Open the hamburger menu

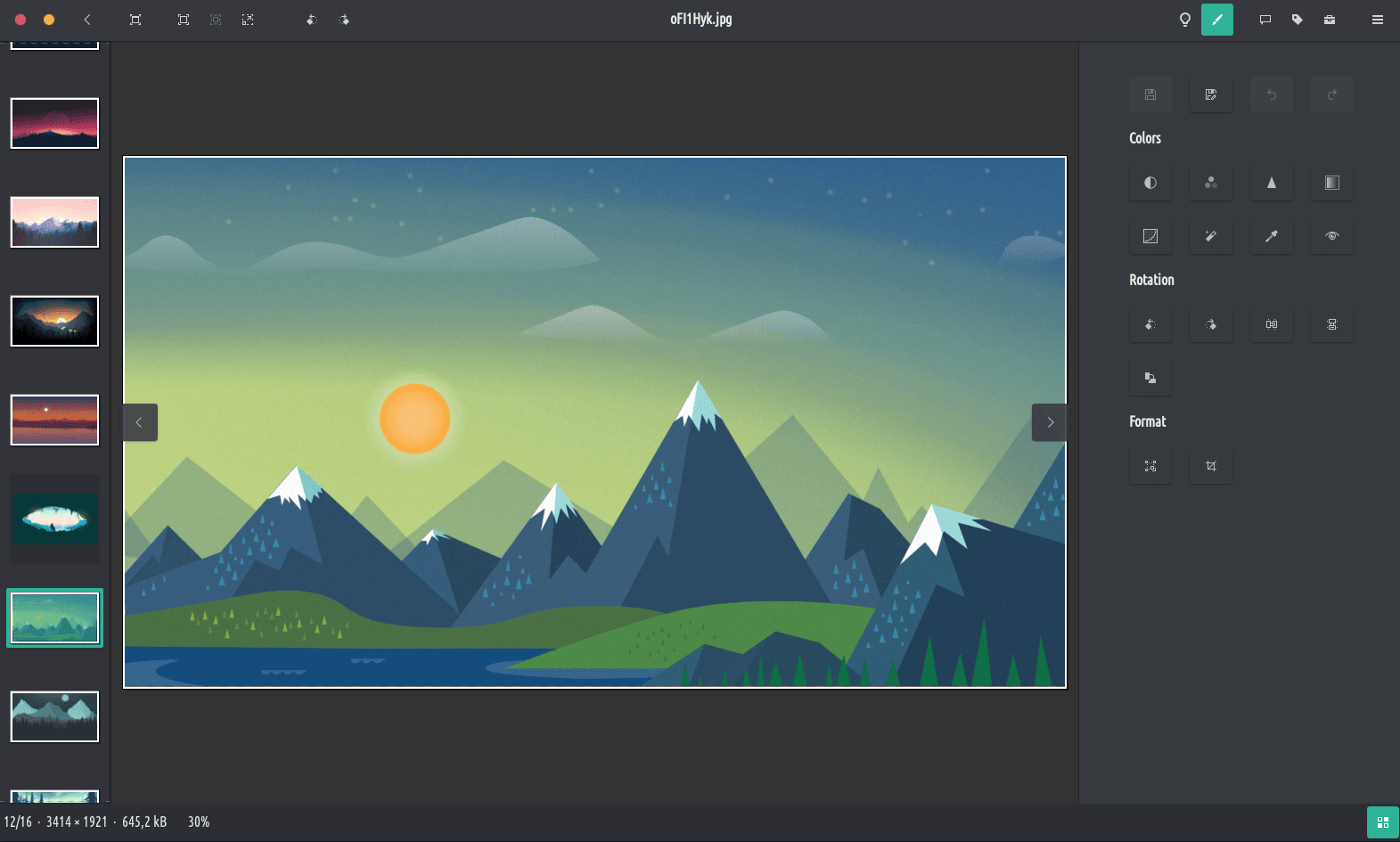[1377, 20]
